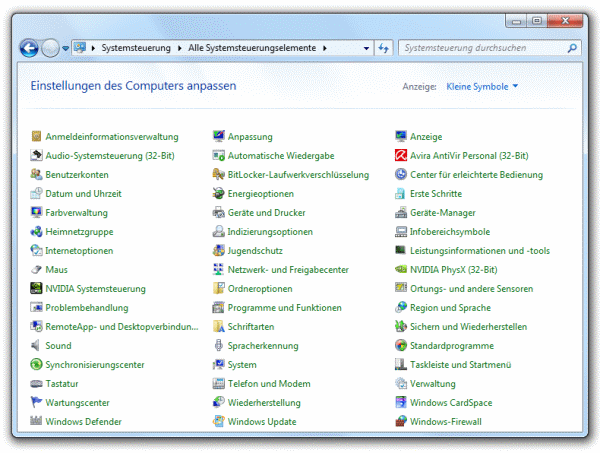Click the Windows-Firewall icon
This screenshot has height=453, width=600.
pyautogui.click(x=401, y=422)
